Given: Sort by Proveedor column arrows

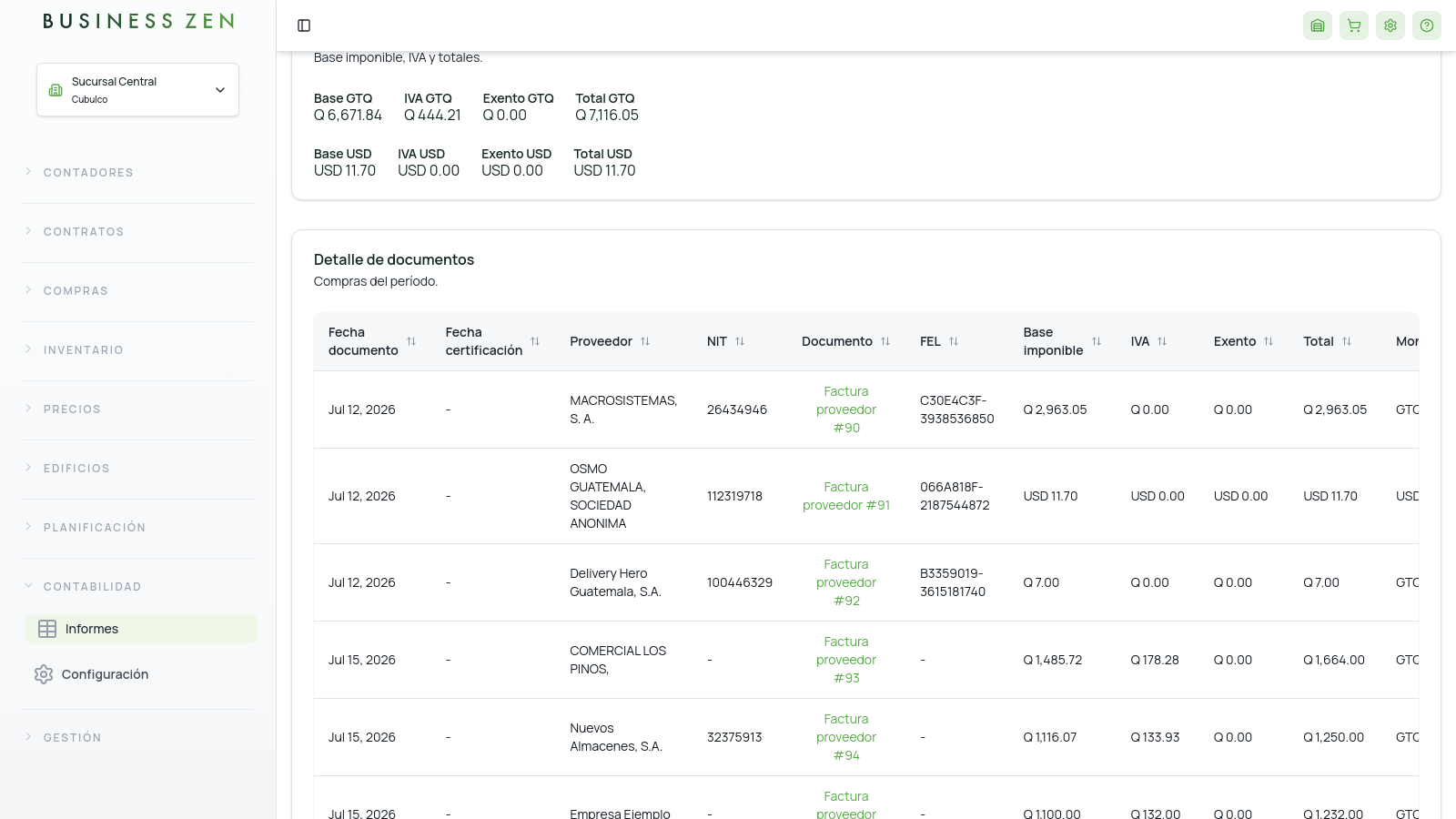Looking at the screenshot, I should tap(645, 341).
